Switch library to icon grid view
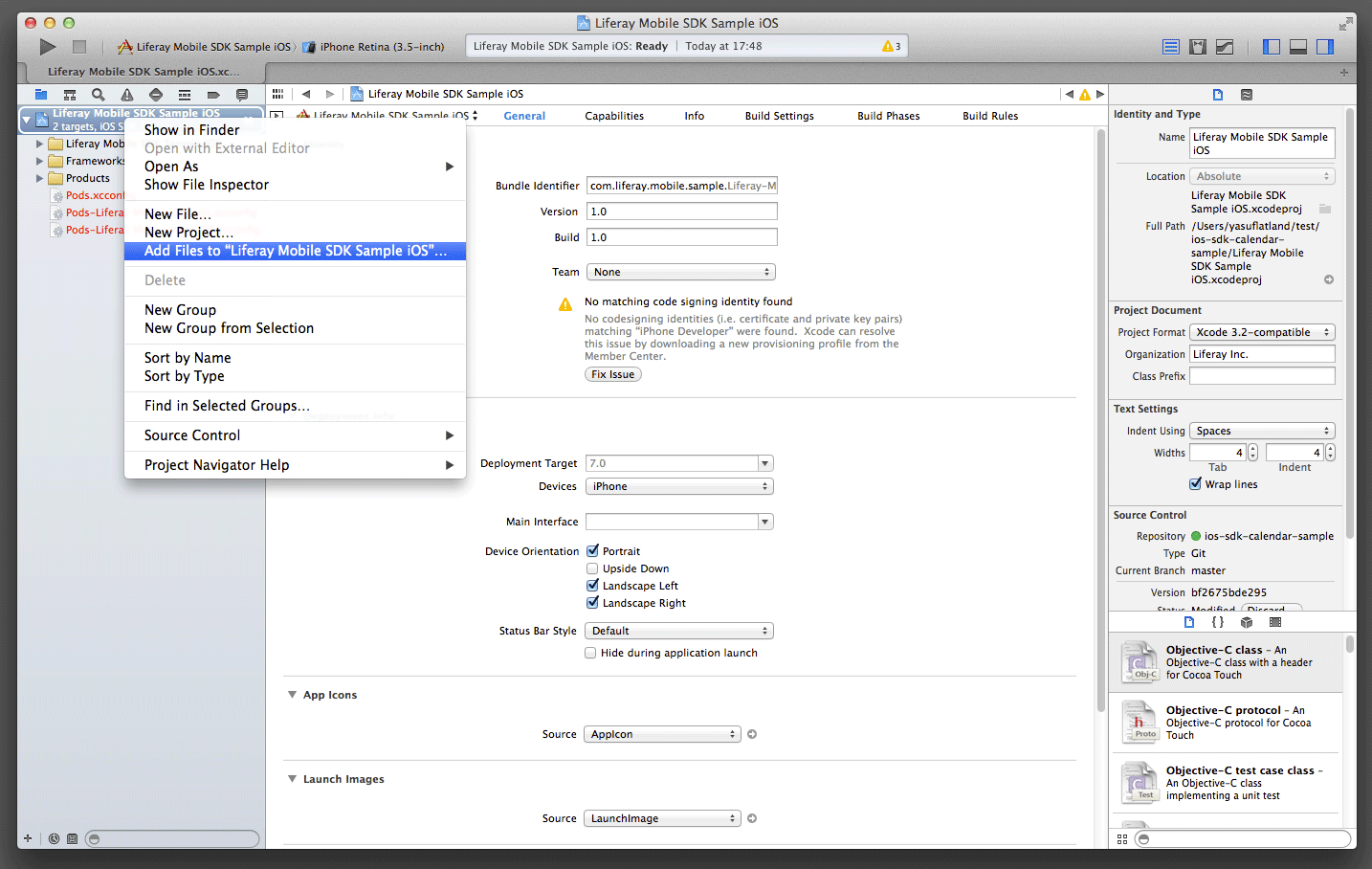Screen dimensions: 1372x869 tap(1122, 839)
